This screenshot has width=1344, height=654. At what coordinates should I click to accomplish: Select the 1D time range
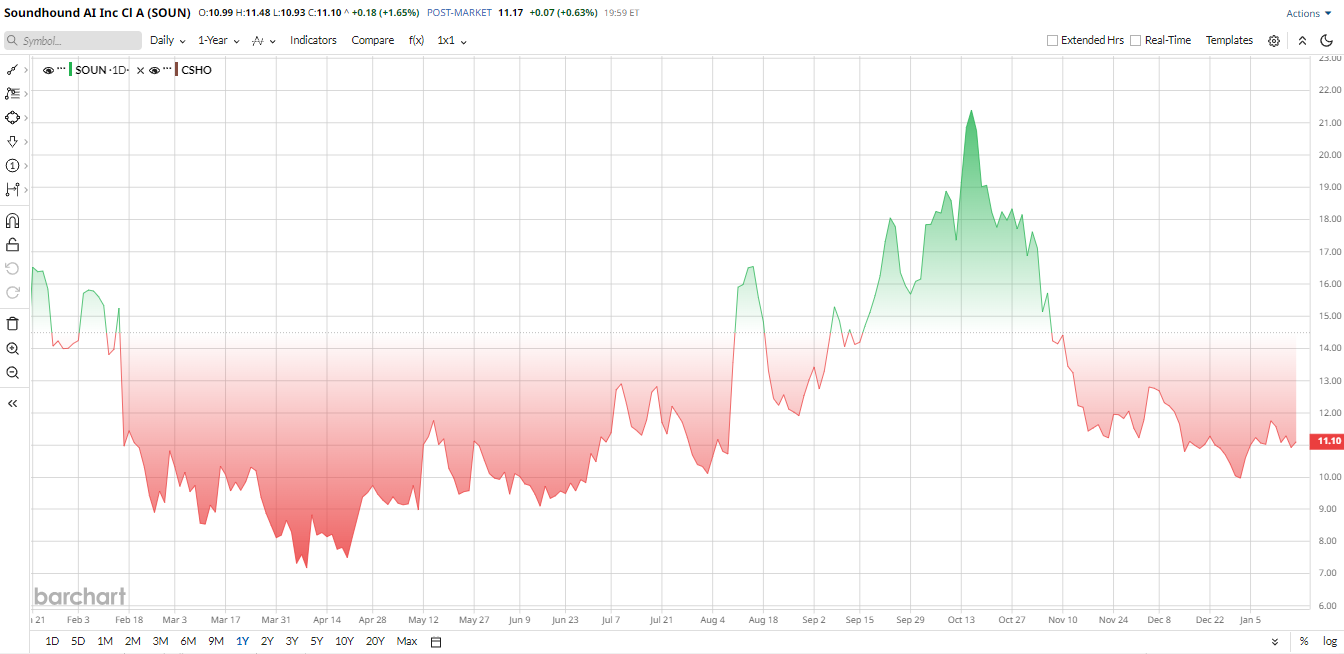(53, 641)
